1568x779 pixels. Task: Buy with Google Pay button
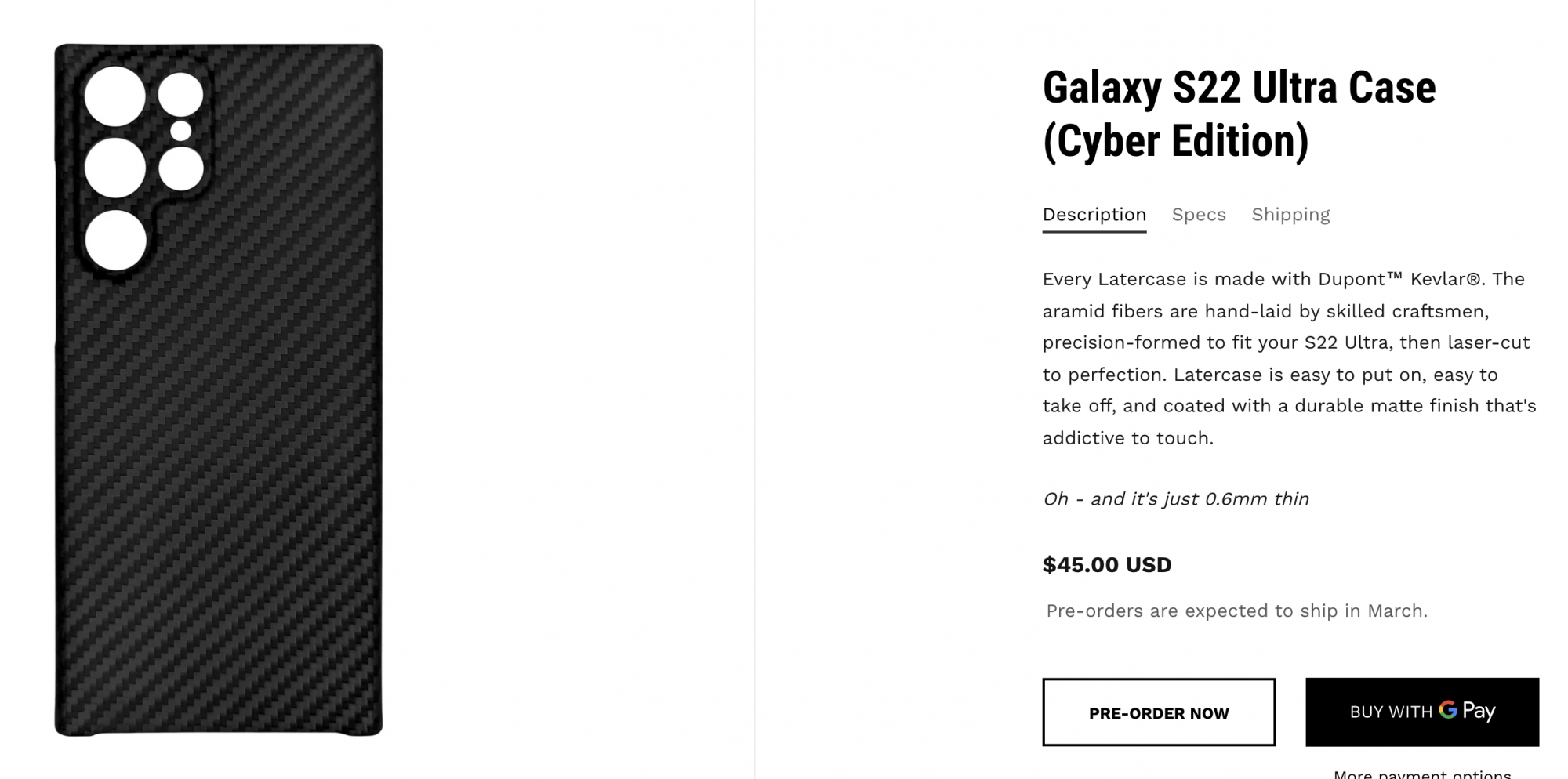[x=1421, y=712]
